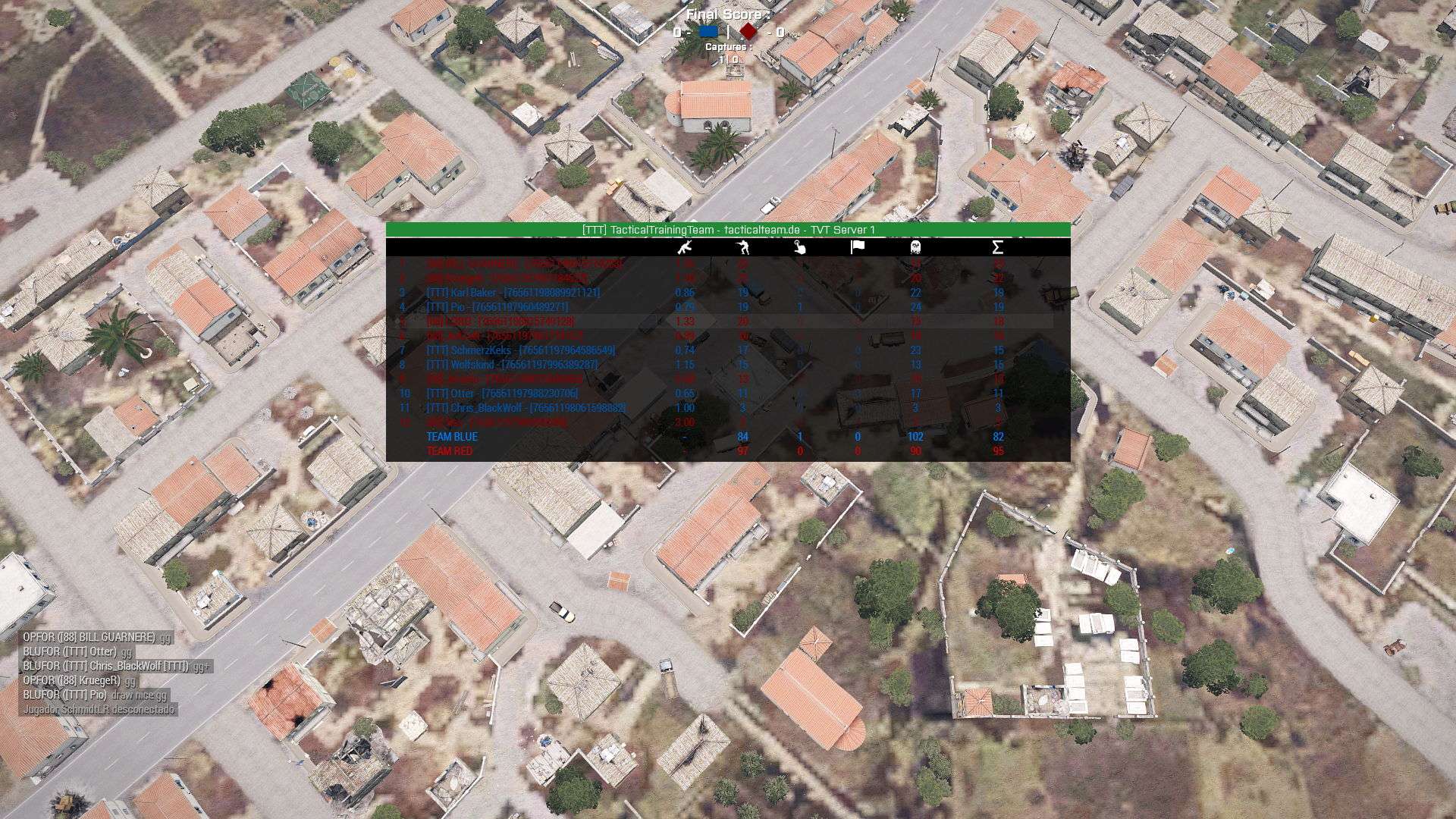
Task: Click the red team diamond in Final Score
Action: pos(748,32)
